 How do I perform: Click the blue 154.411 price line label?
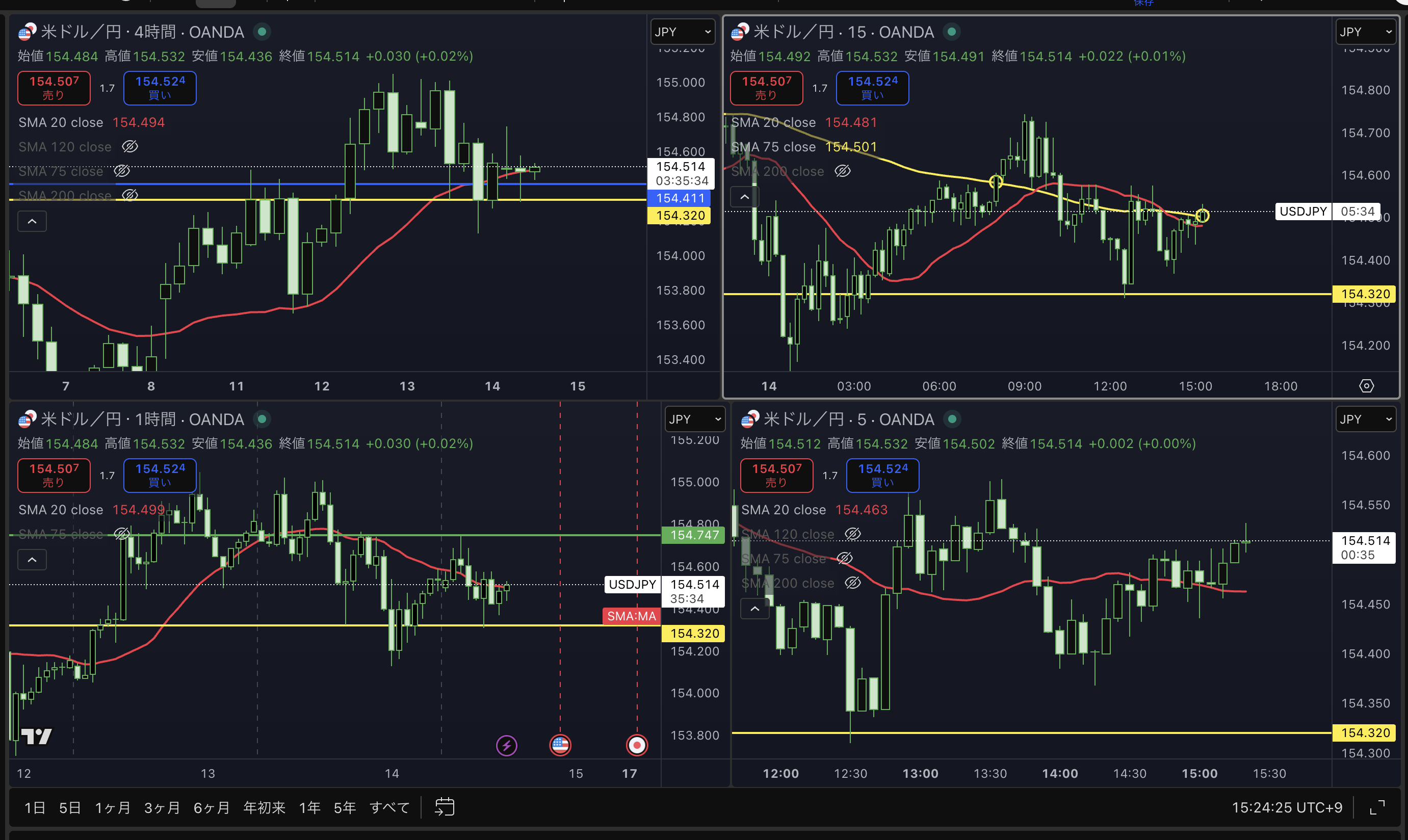click(x=680, y=198)
